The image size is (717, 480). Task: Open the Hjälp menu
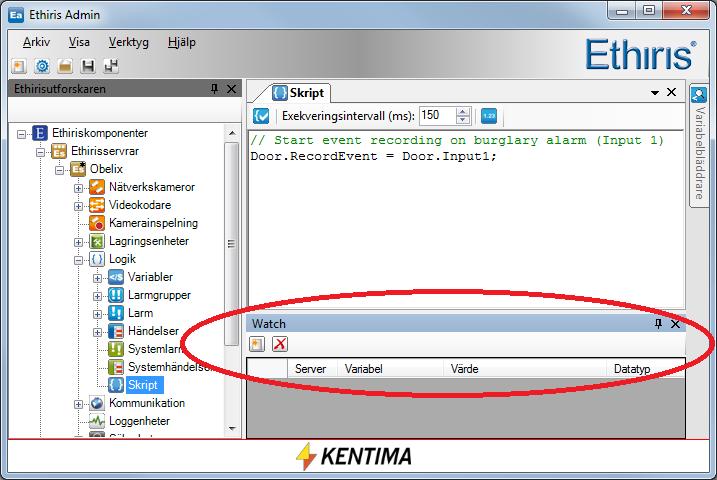[x=182, y=42]
